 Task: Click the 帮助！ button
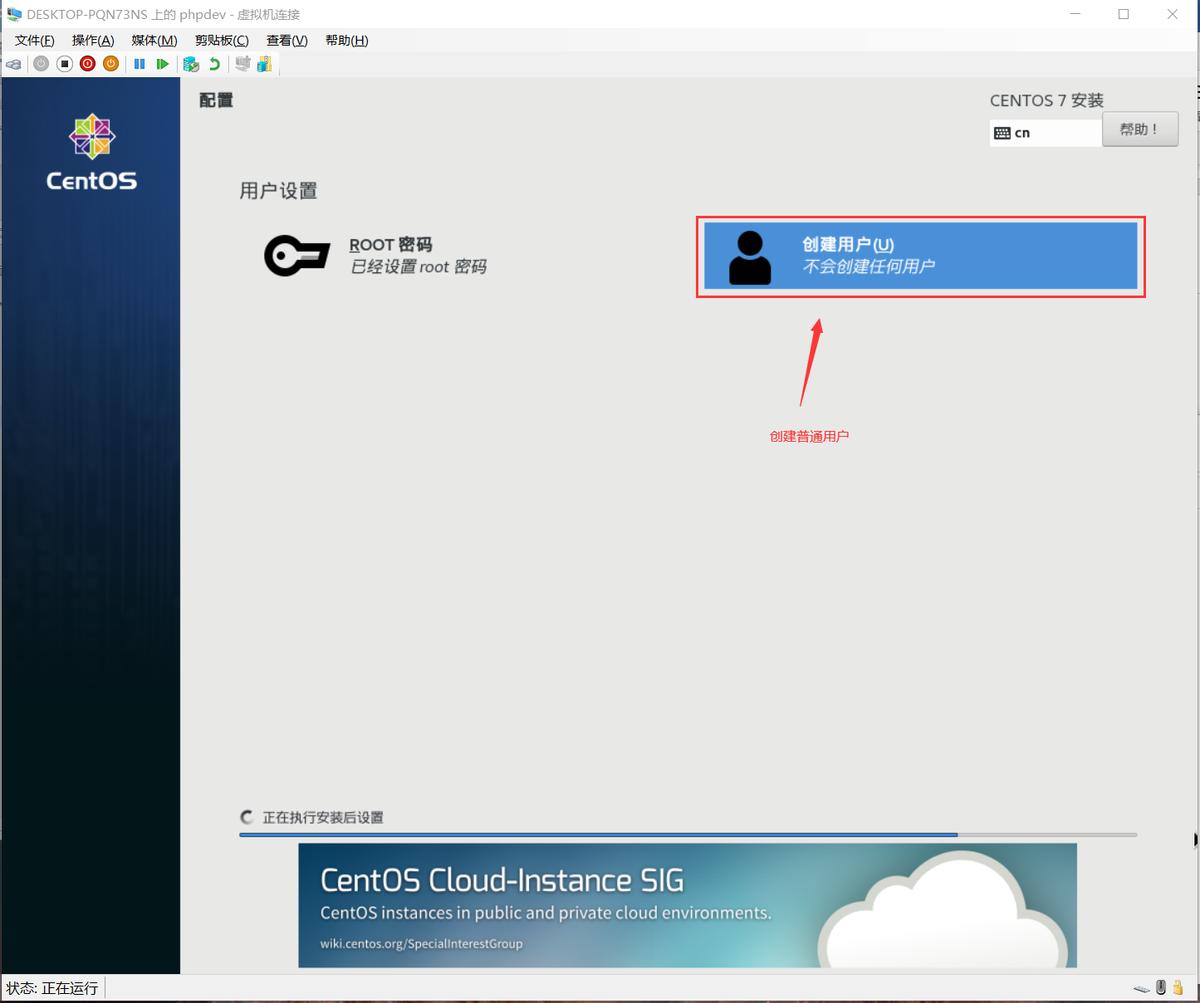pos(1140,129)
